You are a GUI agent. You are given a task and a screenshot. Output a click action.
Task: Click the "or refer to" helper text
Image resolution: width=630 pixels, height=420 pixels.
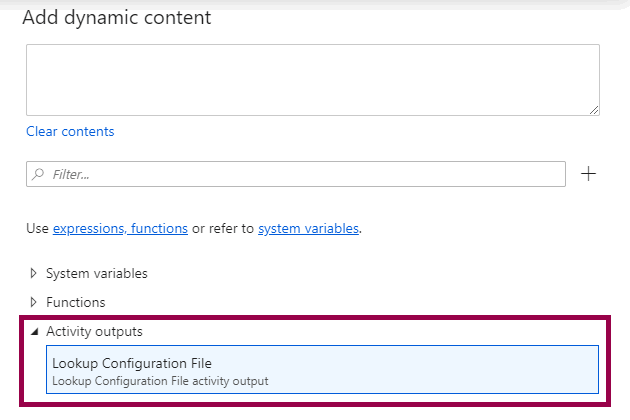click(223, 228)
